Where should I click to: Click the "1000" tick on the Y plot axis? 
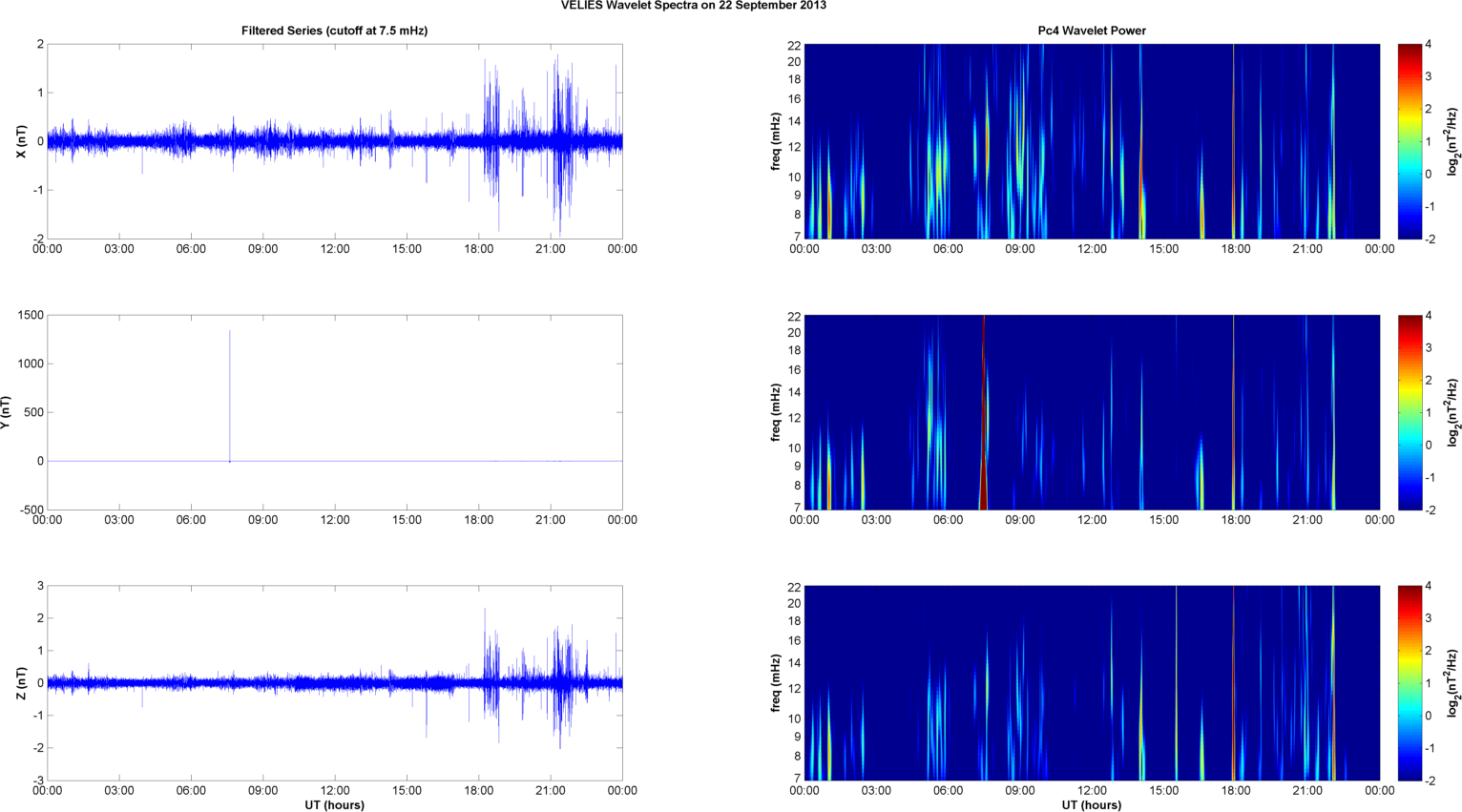pyautogui.click(x=31, y=364)
